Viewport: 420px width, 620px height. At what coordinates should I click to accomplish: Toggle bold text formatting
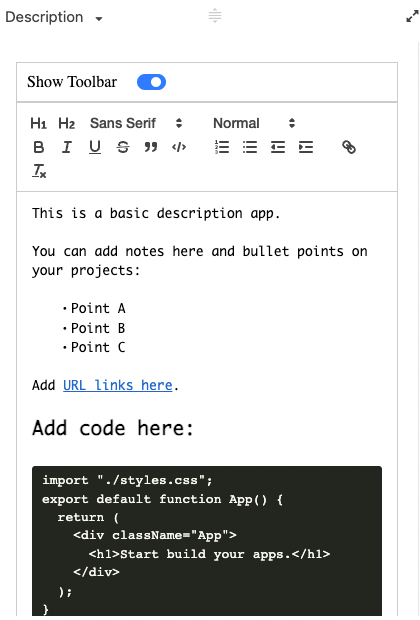point(39,147)
